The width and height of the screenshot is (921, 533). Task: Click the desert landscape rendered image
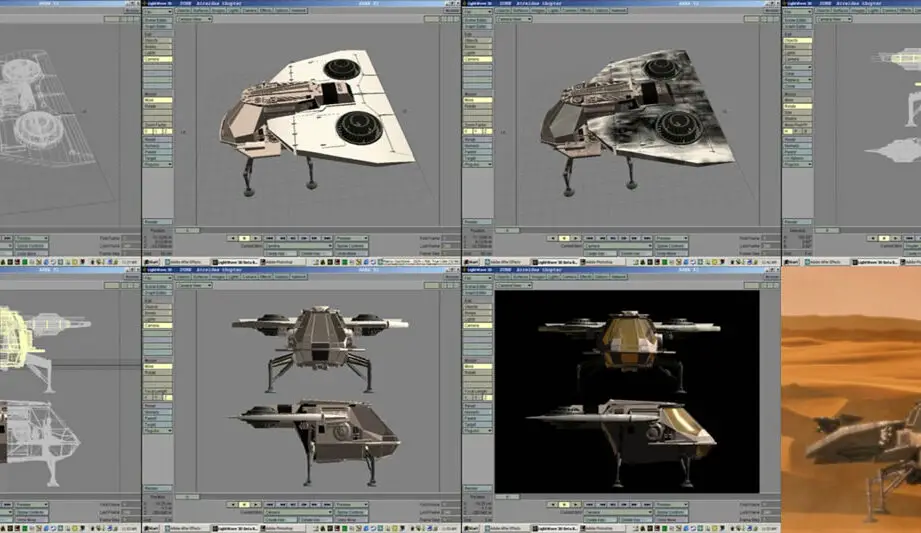tap(850, 400)
